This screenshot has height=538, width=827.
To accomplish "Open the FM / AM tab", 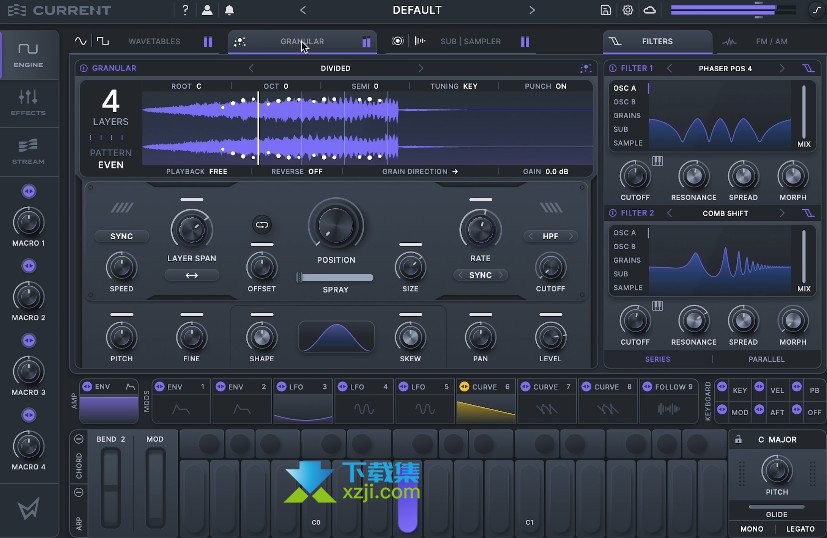I will coord(771,41).
